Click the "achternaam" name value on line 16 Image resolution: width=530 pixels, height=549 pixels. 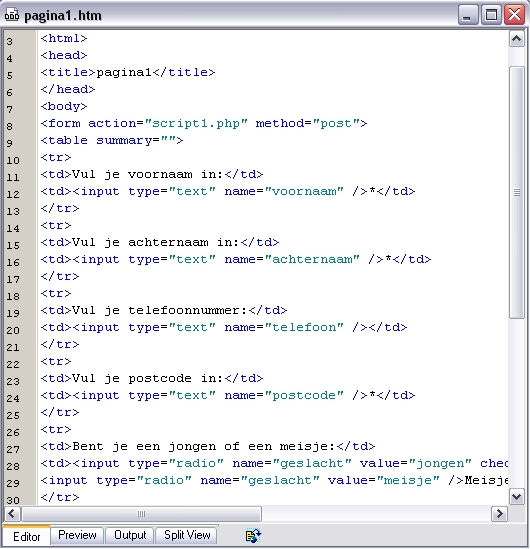point(312,259)
